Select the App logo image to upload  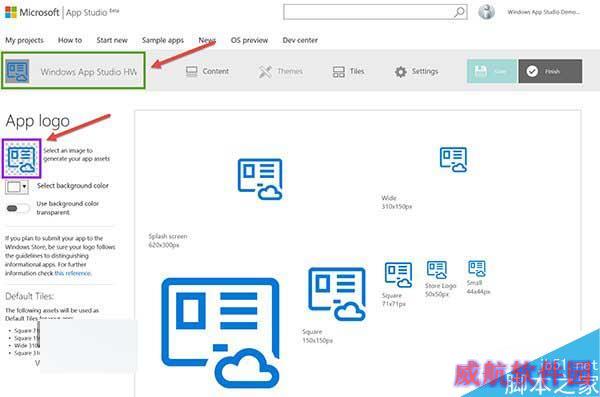click(22, 158)
